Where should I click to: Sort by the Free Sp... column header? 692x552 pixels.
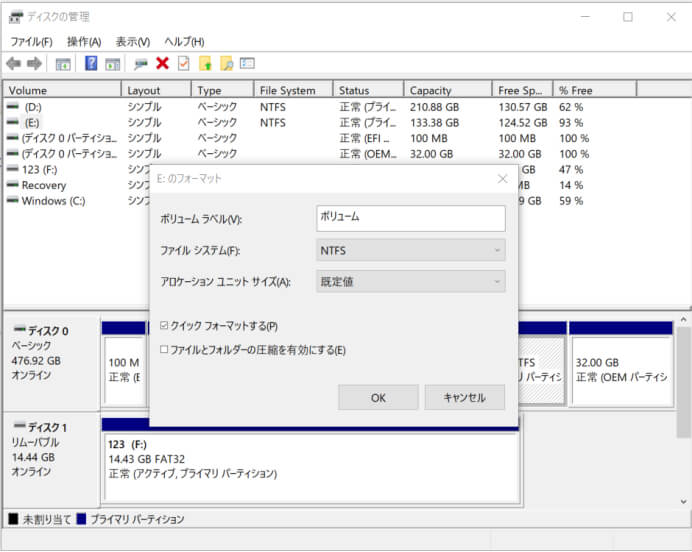[x=523, y=90]
